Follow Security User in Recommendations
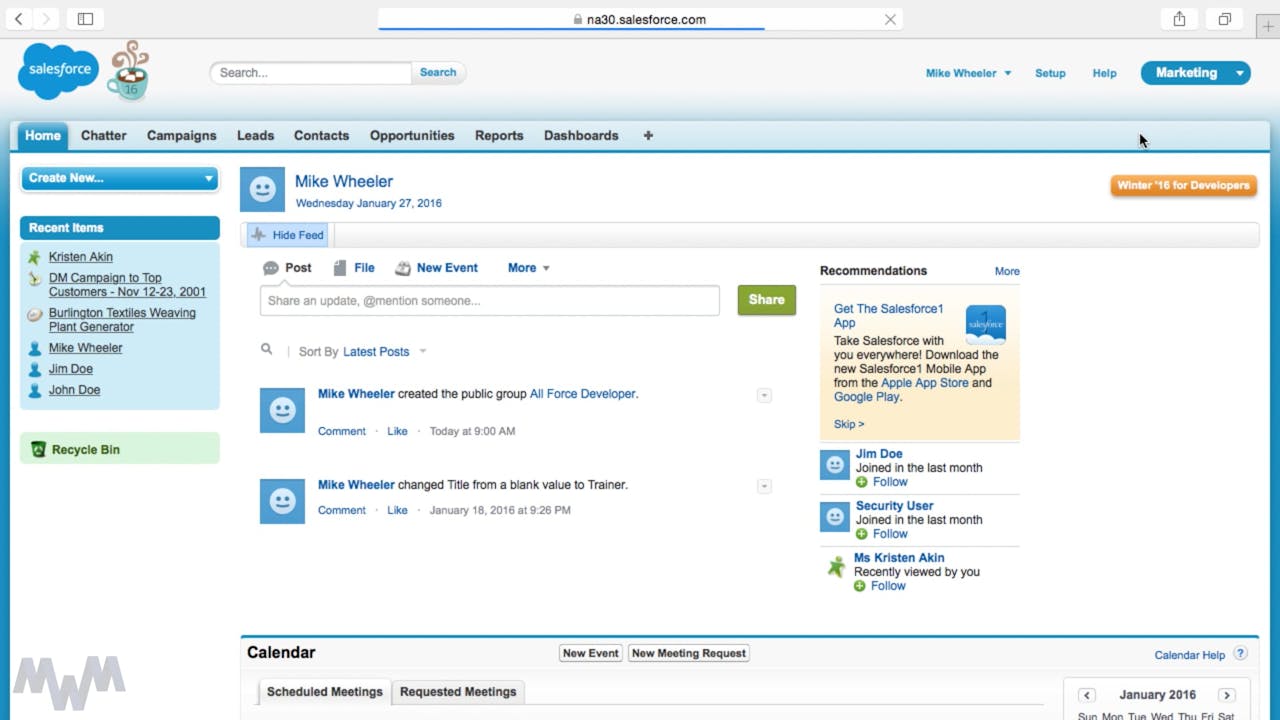1280x720 pixels. point(882,534)
